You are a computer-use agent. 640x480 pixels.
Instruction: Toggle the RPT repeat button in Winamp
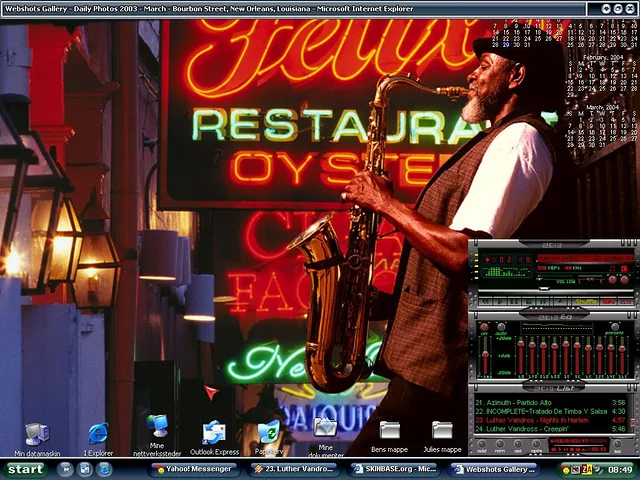[x=608, y=302]
